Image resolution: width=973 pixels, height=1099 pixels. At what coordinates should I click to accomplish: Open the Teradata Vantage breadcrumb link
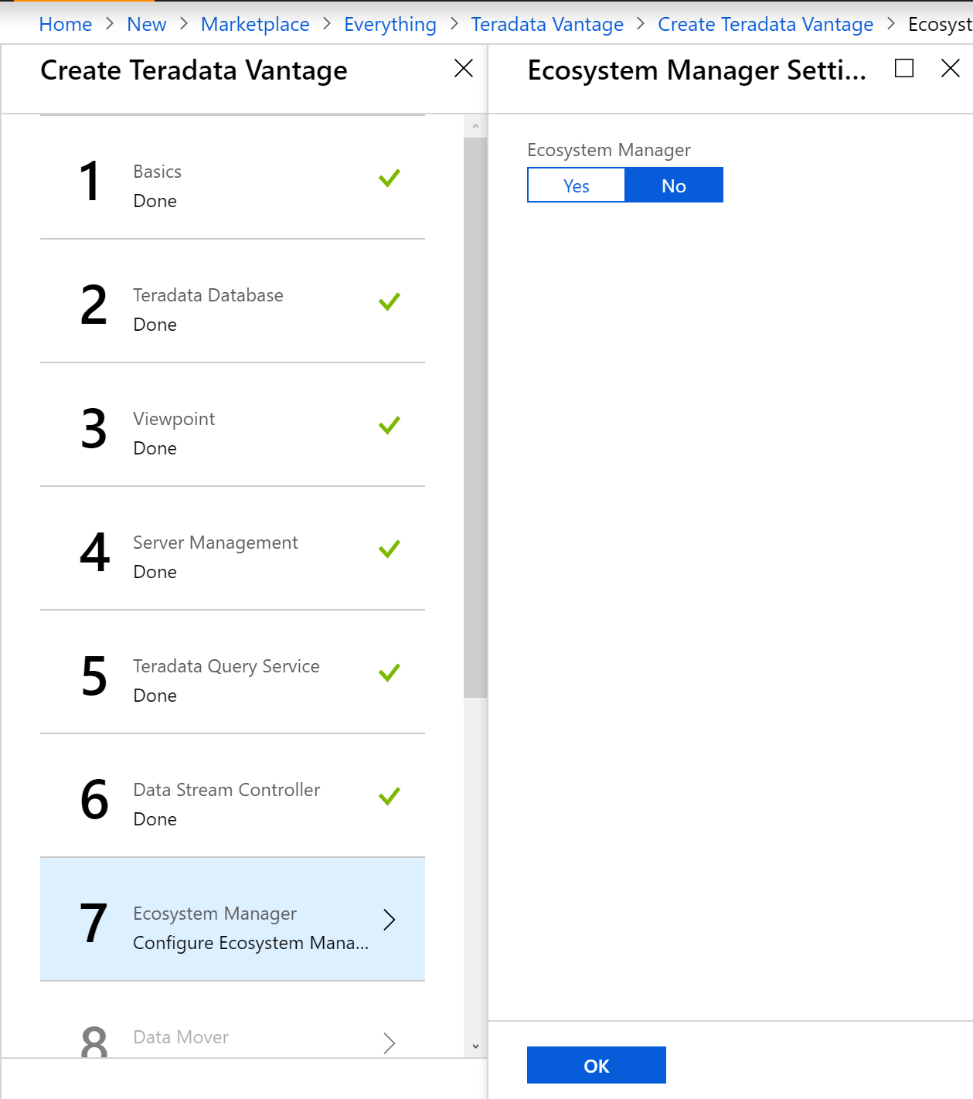tap(547, 24)
